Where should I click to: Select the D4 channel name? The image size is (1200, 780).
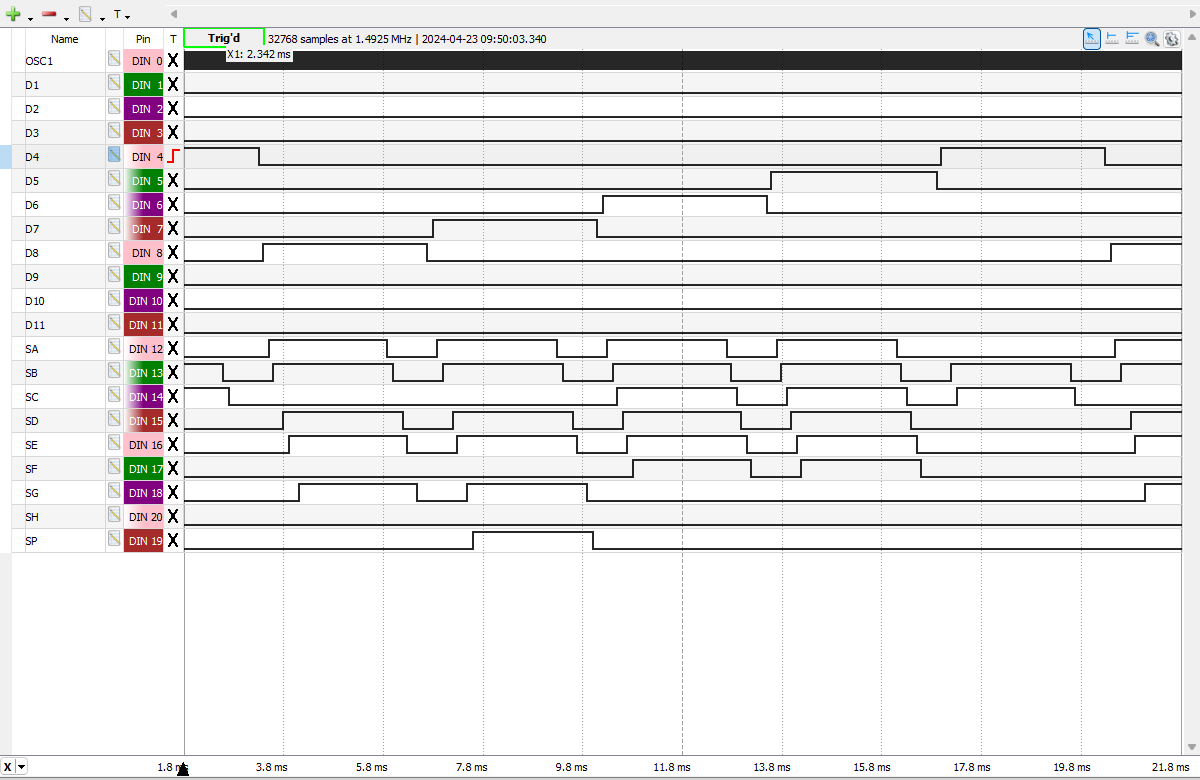(32, 157)
